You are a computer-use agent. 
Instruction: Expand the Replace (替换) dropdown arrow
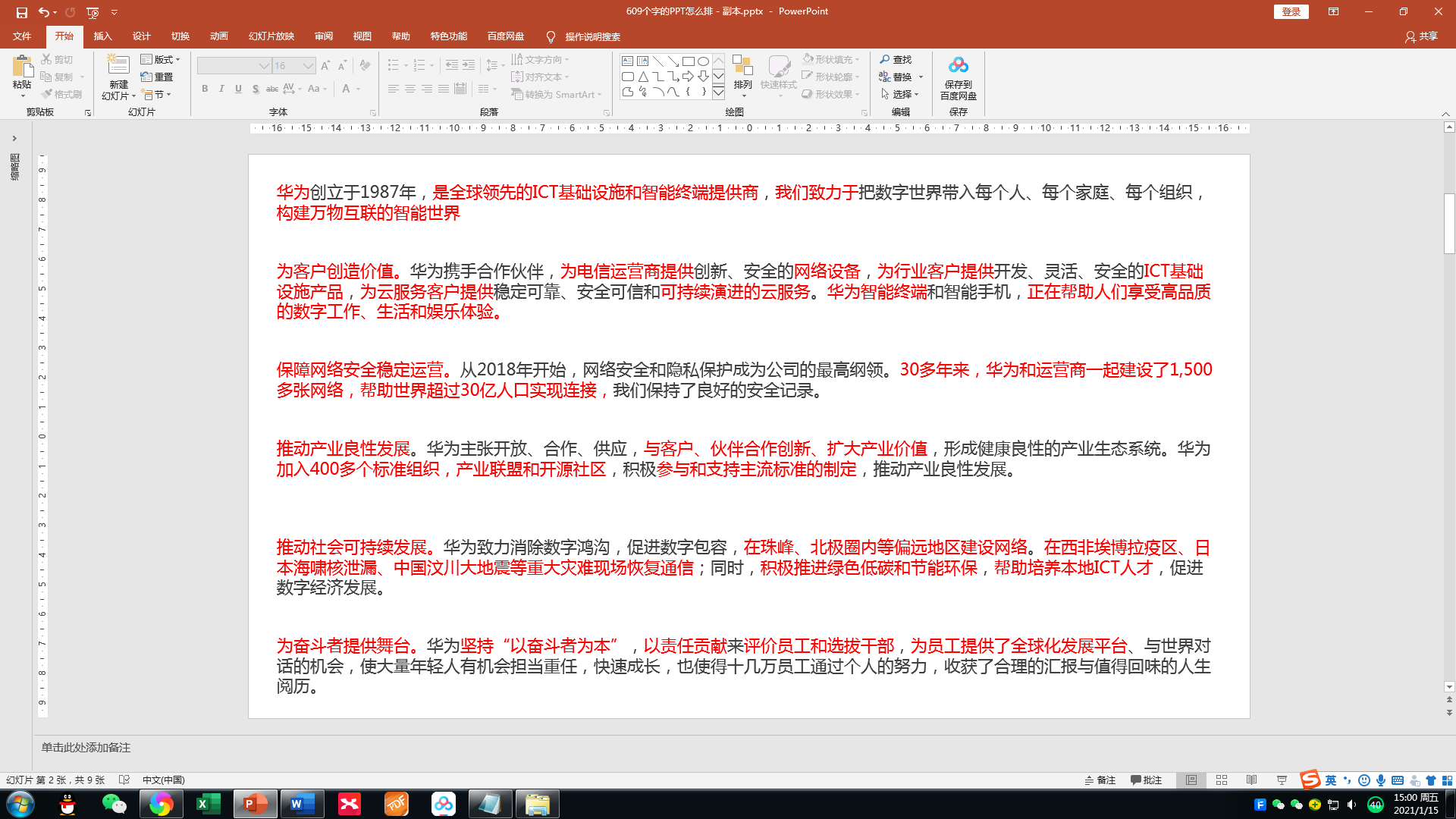coord(921,77)
